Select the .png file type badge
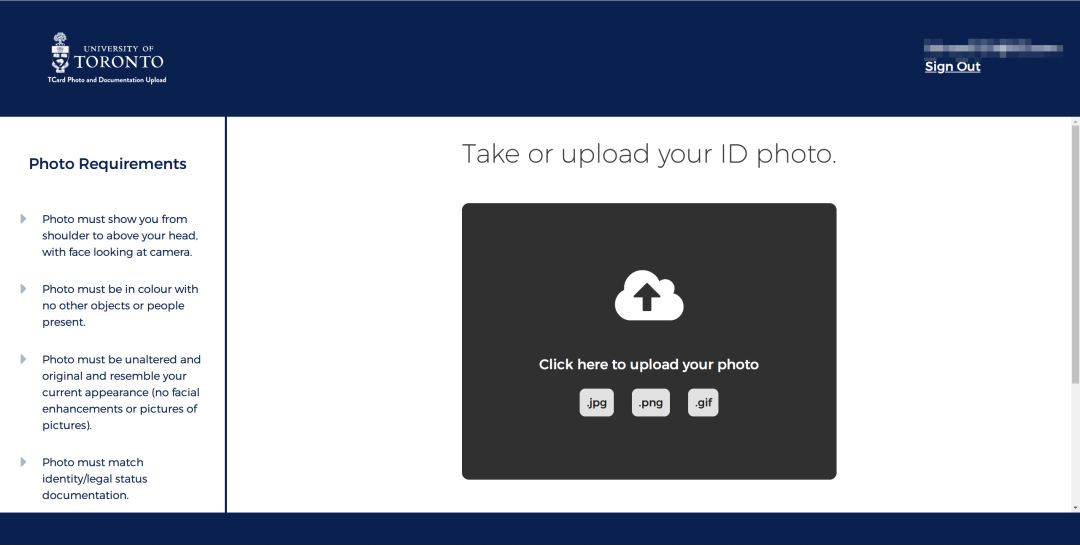This screenshot has height=545, width=1080. coord(651,402)
